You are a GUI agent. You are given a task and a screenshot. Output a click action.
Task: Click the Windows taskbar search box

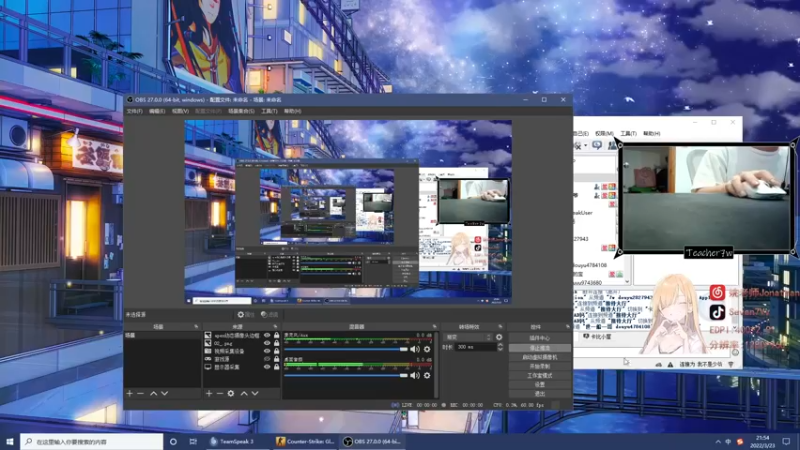point(92,441)
